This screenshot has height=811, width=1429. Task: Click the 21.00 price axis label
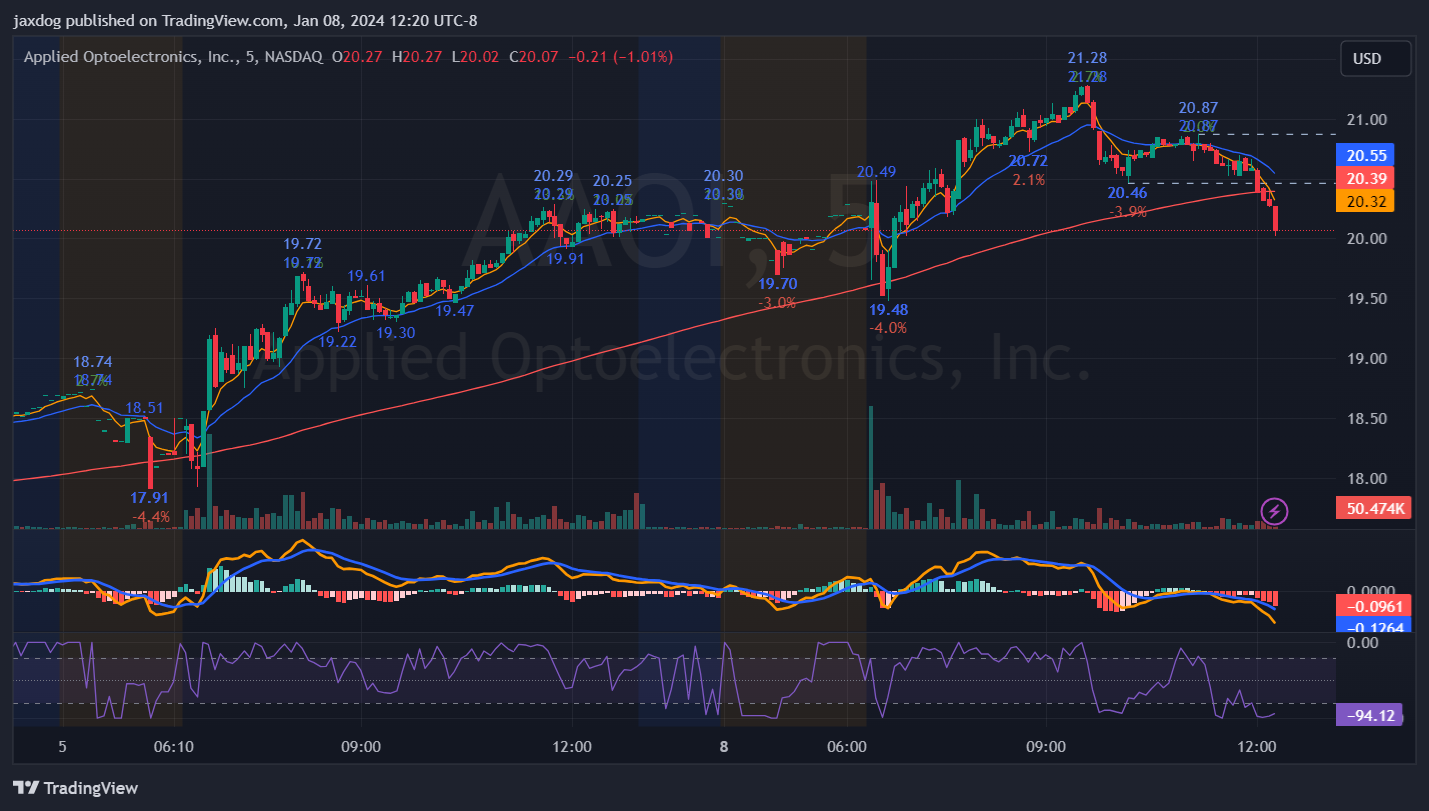coord(1366,119)
